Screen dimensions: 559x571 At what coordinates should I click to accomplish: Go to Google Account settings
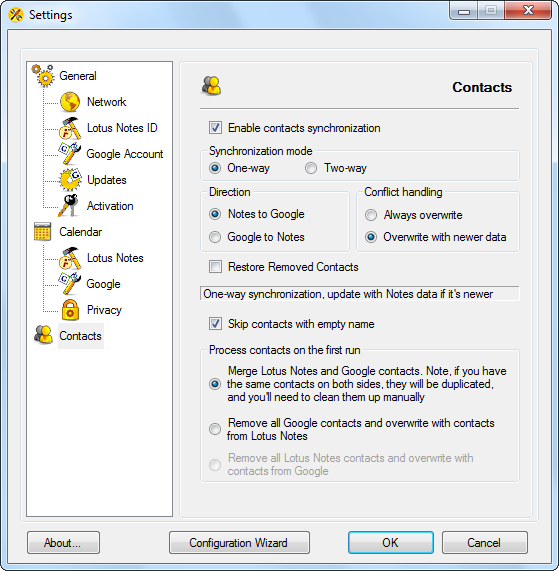(x=125, y=154)
